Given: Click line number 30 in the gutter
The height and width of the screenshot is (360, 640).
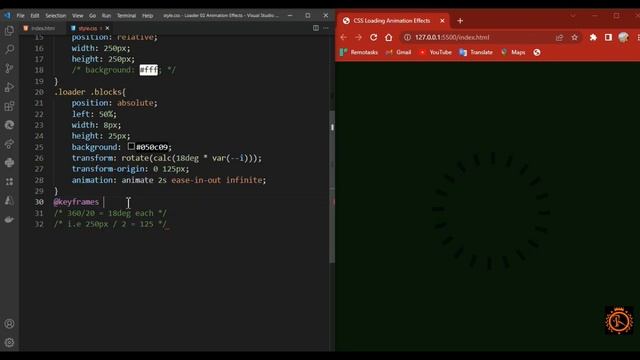Looking at the screenshot, I should pos(39,202).
